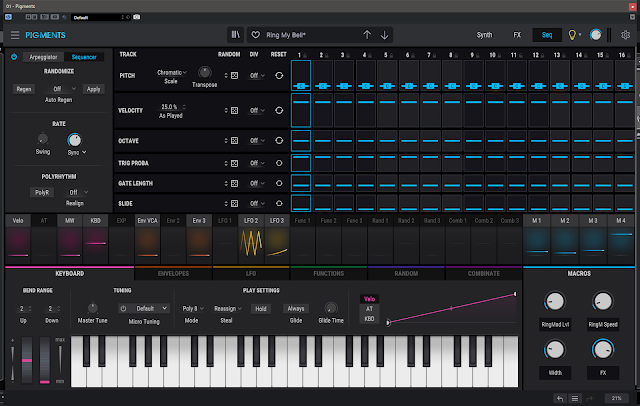Load previous preset with up arrow
Screen dimensions: 640x406
367,35
